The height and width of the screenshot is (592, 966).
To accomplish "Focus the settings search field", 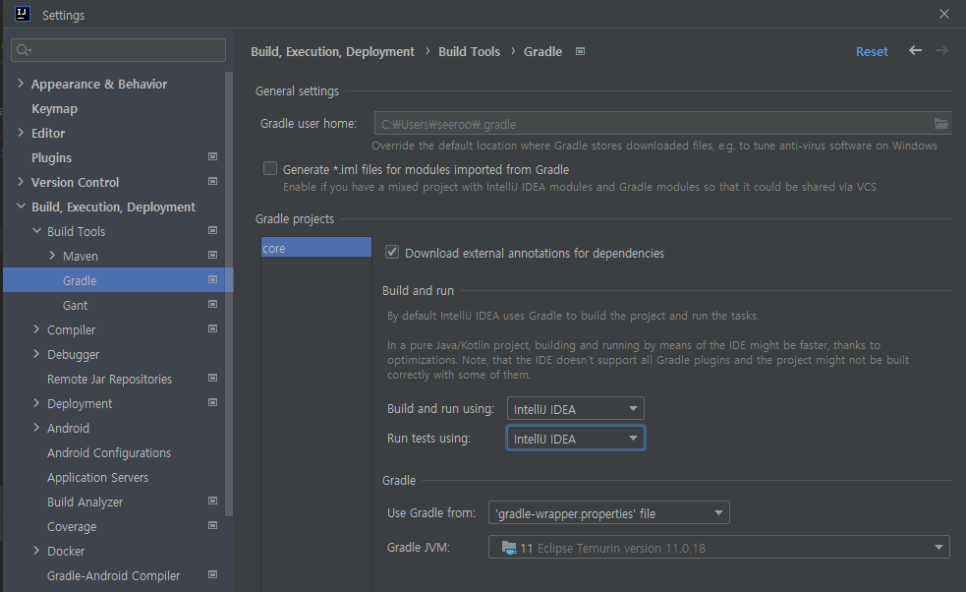I will [118, 50].
